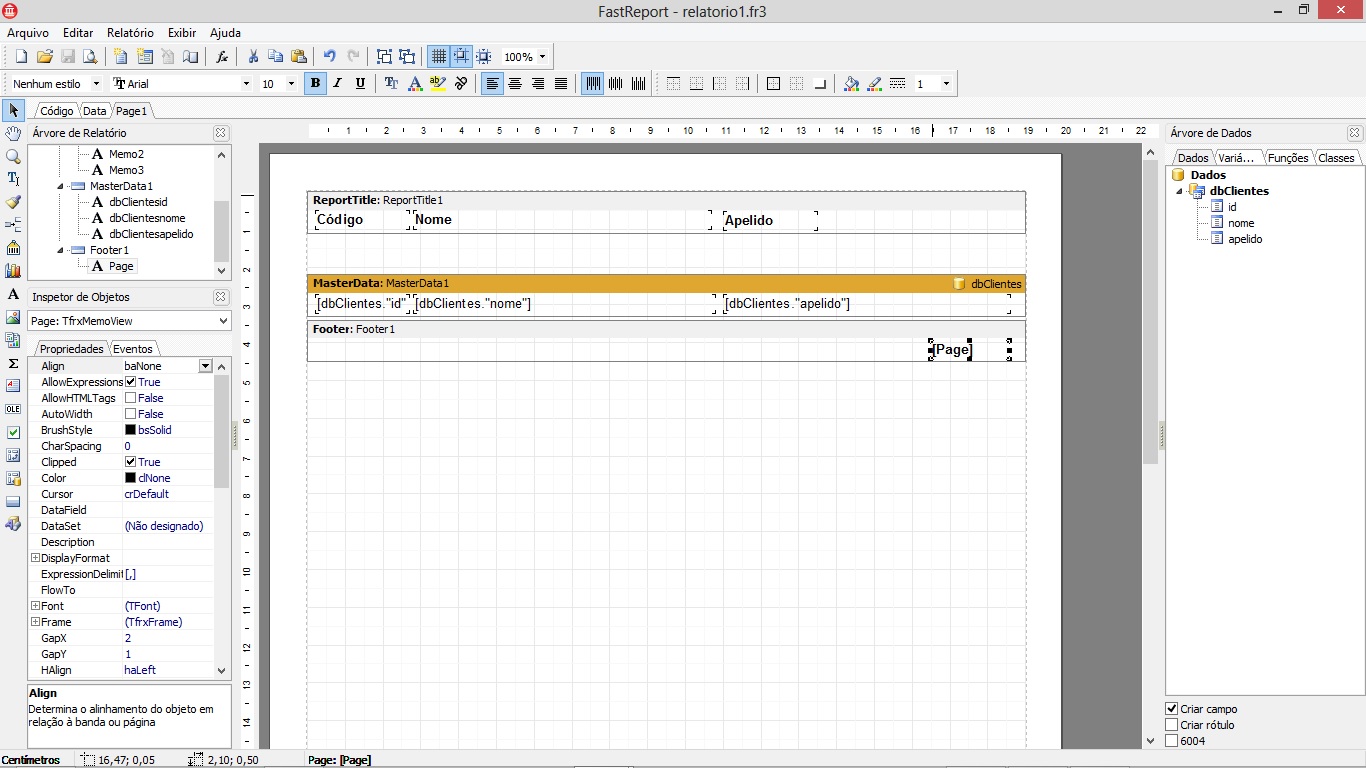Collapse the dbClientes node in Árvore de Dados
This screenshot has width=1366, height=768.
tap(1178, 190)
